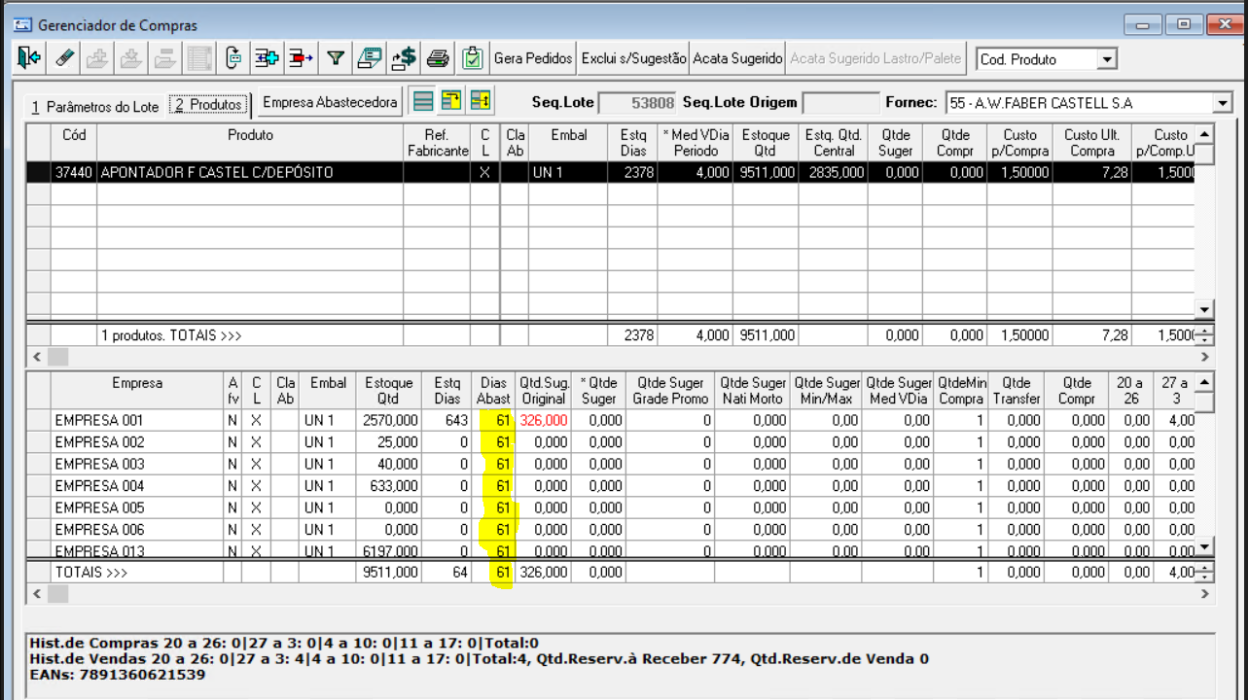Click the EMPRESA 005 row name
This screenshot has height=700, width=1248.
coord(100,508)
